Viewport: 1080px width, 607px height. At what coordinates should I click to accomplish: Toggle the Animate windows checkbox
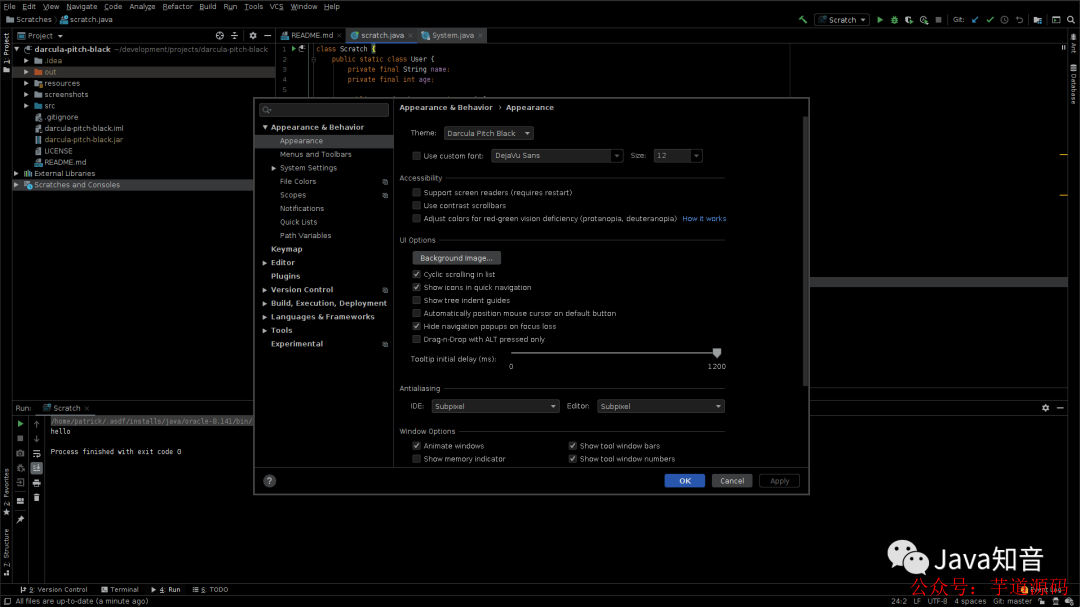[416, 446]
